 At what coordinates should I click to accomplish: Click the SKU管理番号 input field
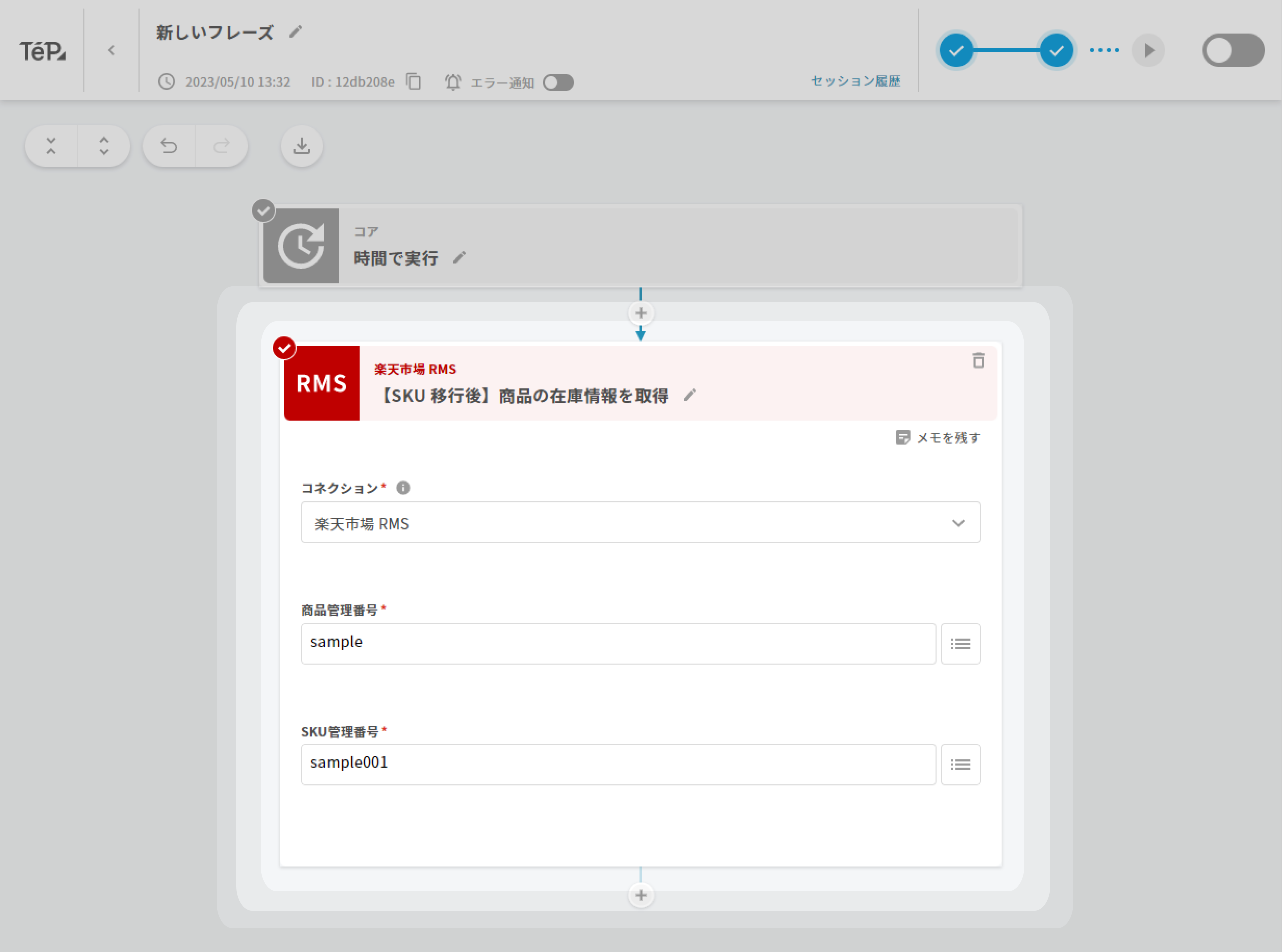[x=618, y=764]
